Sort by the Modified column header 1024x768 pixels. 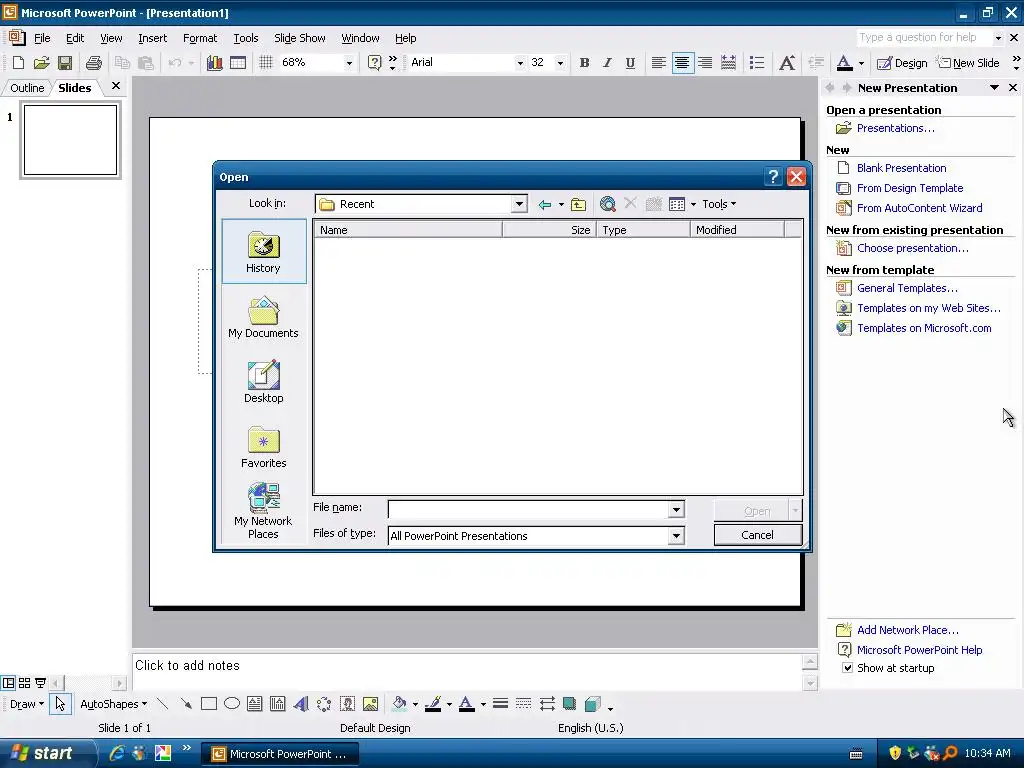point(737,230)
